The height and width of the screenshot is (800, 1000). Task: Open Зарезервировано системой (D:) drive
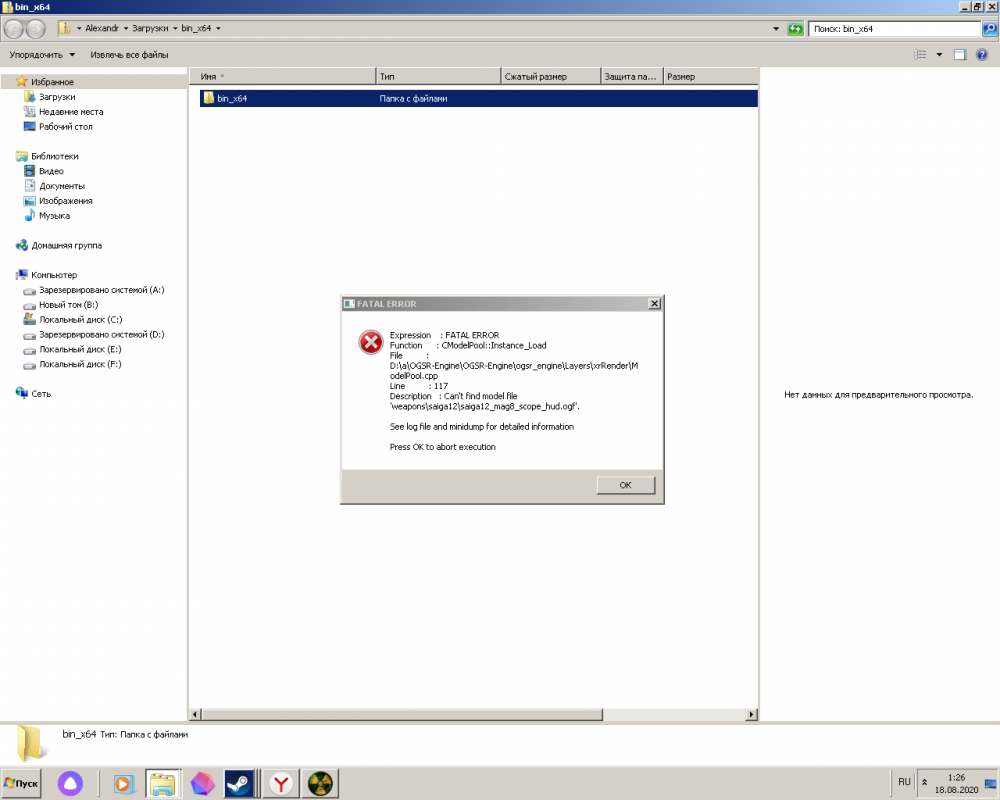(x=101, y=334)
